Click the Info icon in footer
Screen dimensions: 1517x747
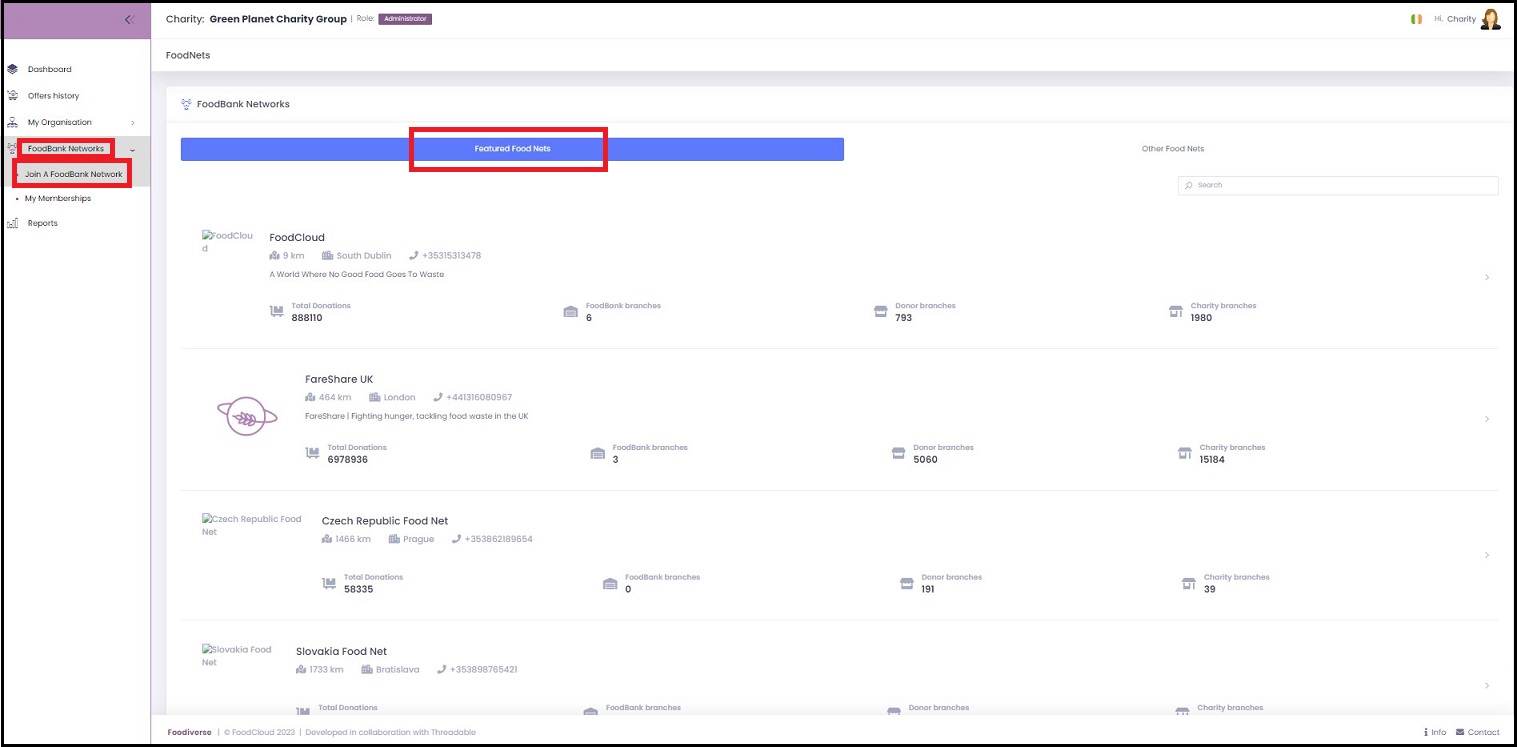(x=1425, y=733)
